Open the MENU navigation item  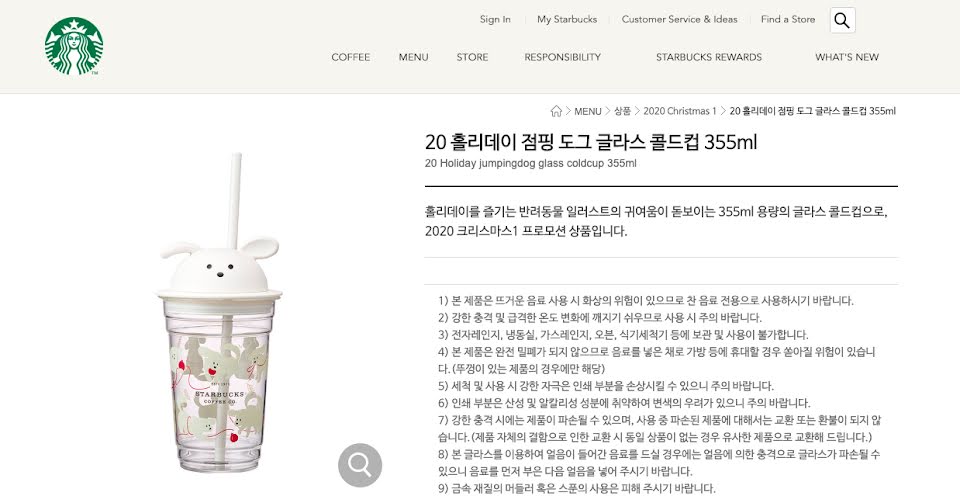click(414, 57)
